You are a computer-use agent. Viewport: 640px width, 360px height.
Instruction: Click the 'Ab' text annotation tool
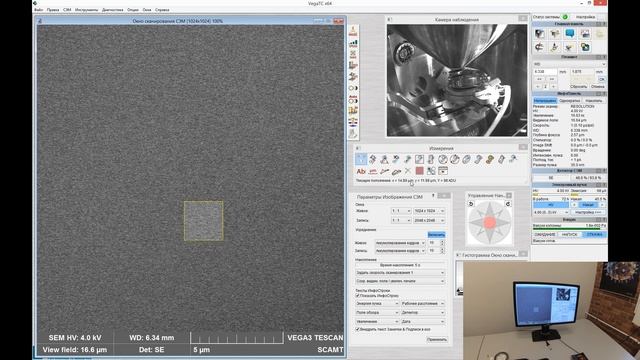point(361,171)
